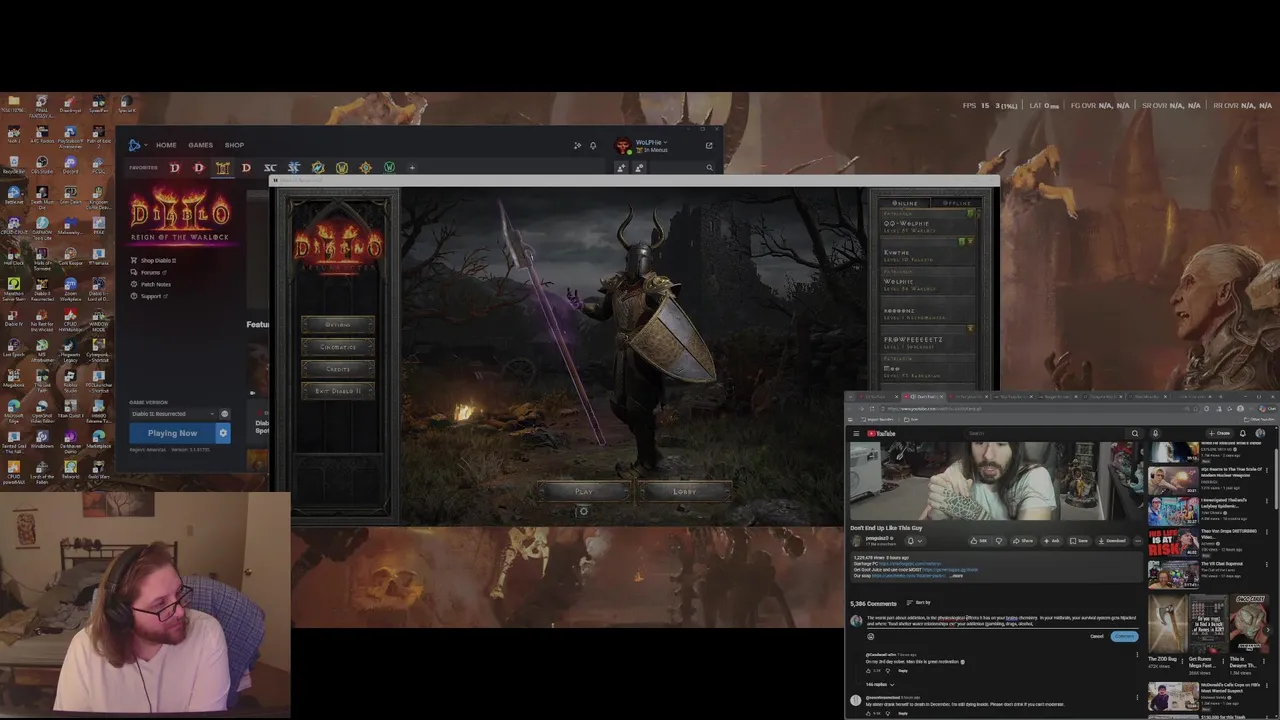The image size is (1280, 720).
Task: Open the Forums link in Battle.net
Action: click(150, 272)
